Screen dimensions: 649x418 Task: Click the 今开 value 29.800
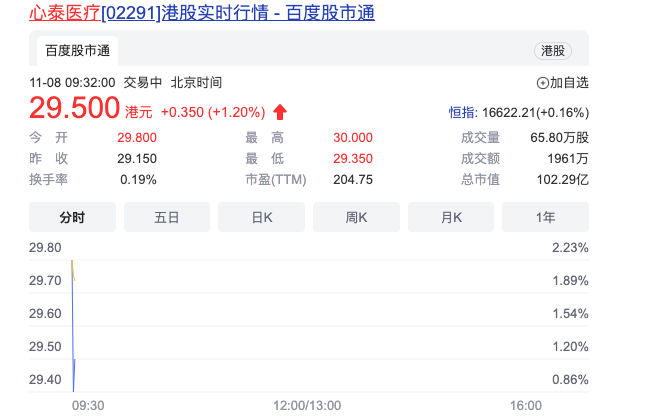137,138
